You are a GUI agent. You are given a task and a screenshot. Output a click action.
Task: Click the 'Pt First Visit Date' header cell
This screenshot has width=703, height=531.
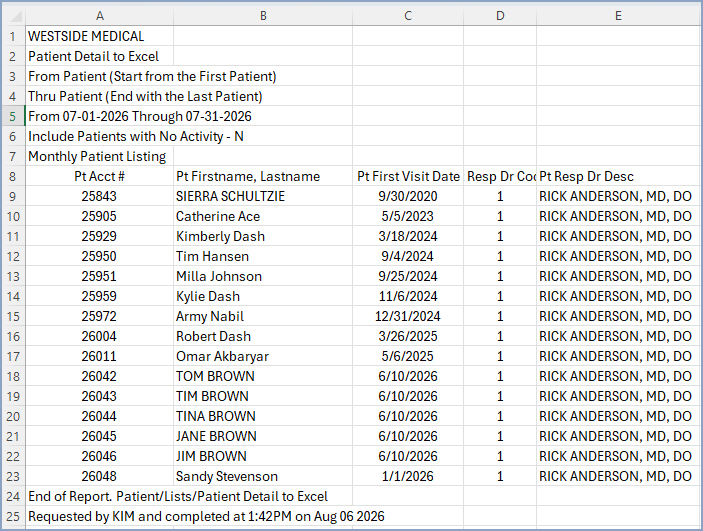point(408,177)
